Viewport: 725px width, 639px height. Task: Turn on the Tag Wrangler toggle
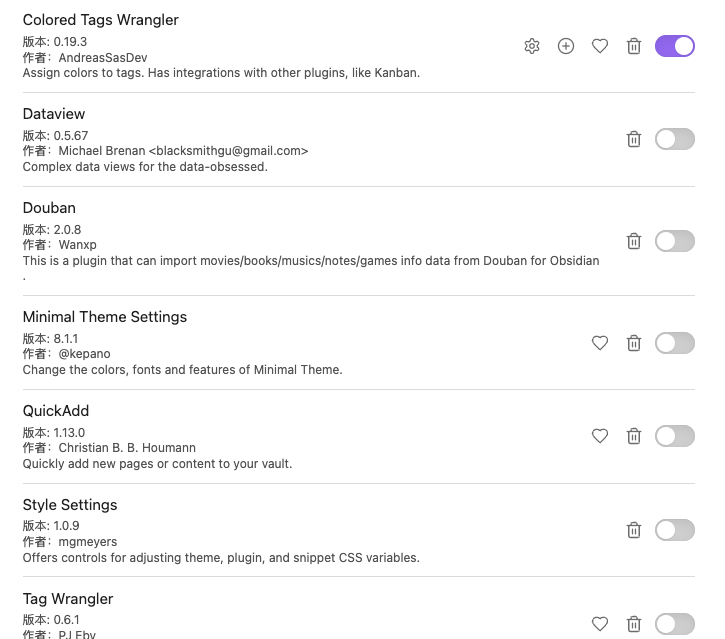pyautogui.click(x=675, y=624)
